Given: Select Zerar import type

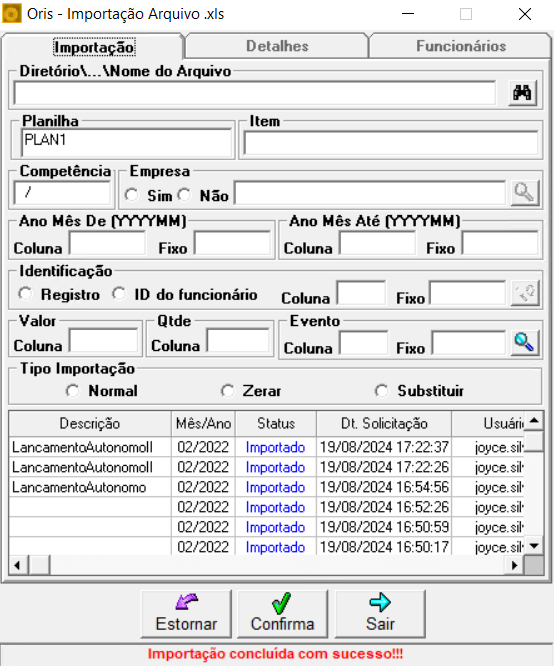Looking at the screenshot, I should click(228, 391).
